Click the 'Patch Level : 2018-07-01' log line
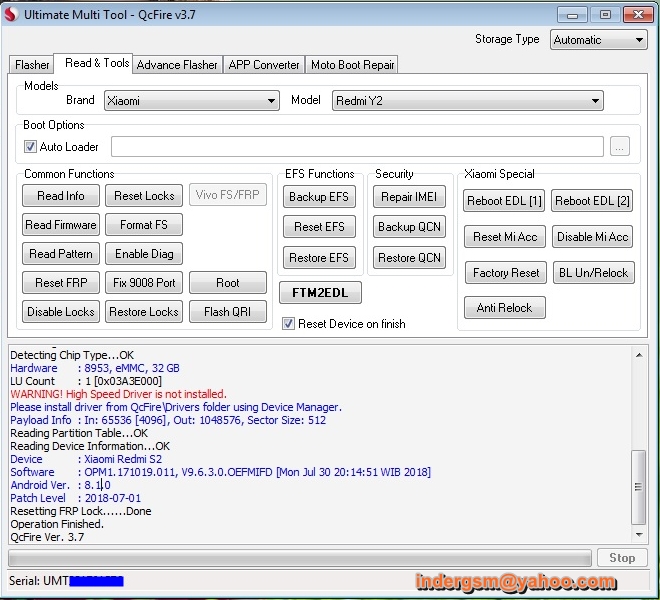660x600 pixels. (75, 498)
